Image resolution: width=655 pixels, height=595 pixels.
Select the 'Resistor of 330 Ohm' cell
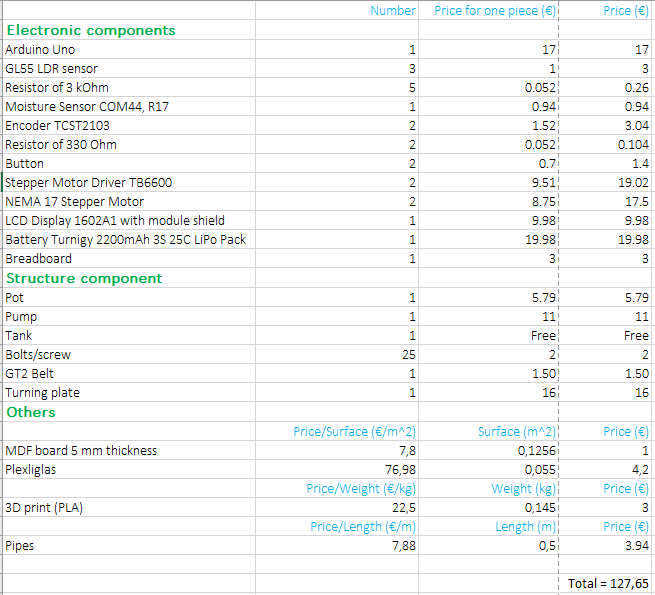[x=129, y=145]
